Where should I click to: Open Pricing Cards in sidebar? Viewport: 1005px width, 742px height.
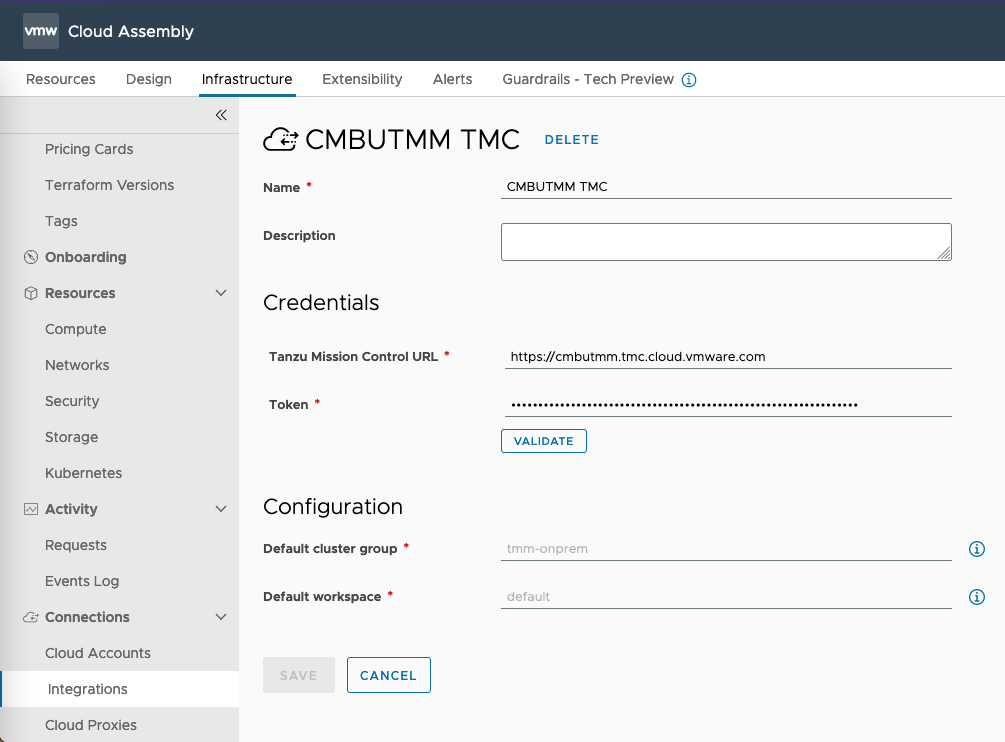point(89,149)
